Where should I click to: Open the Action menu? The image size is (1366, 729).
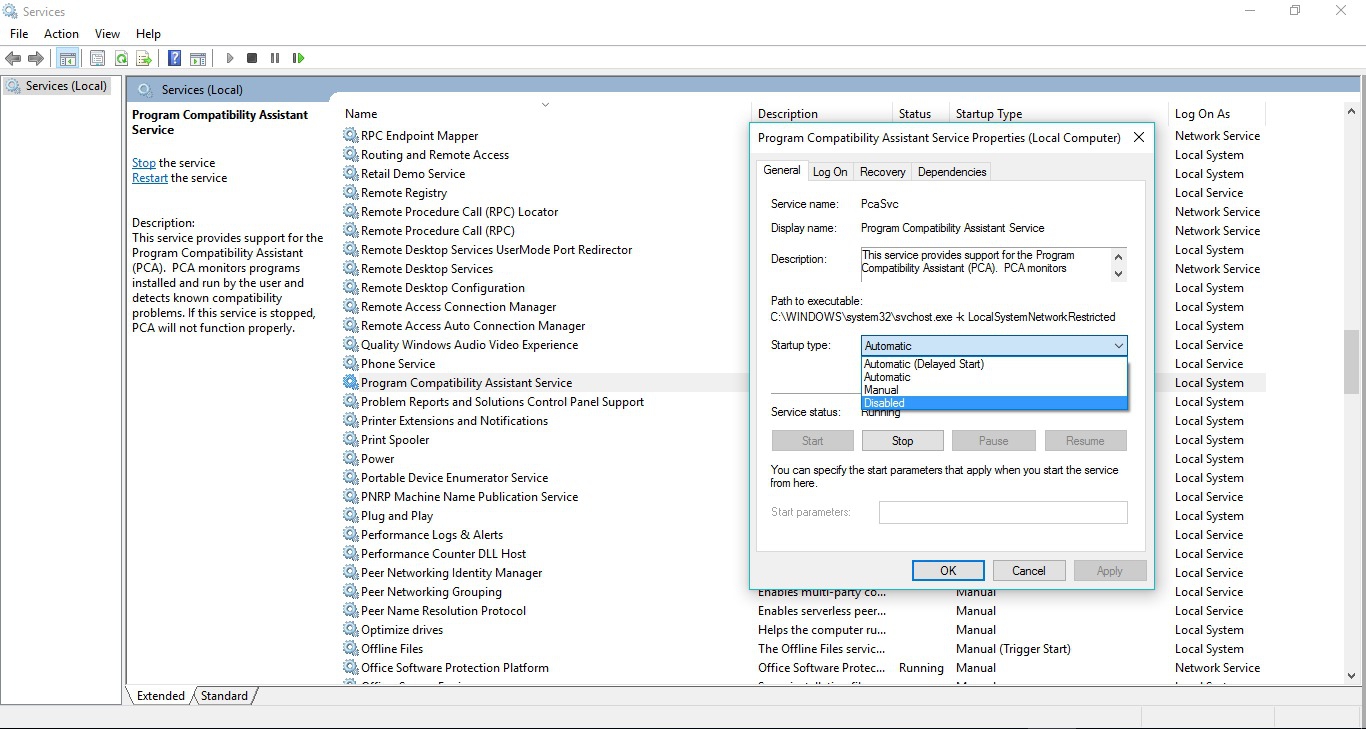click(61, 34)
